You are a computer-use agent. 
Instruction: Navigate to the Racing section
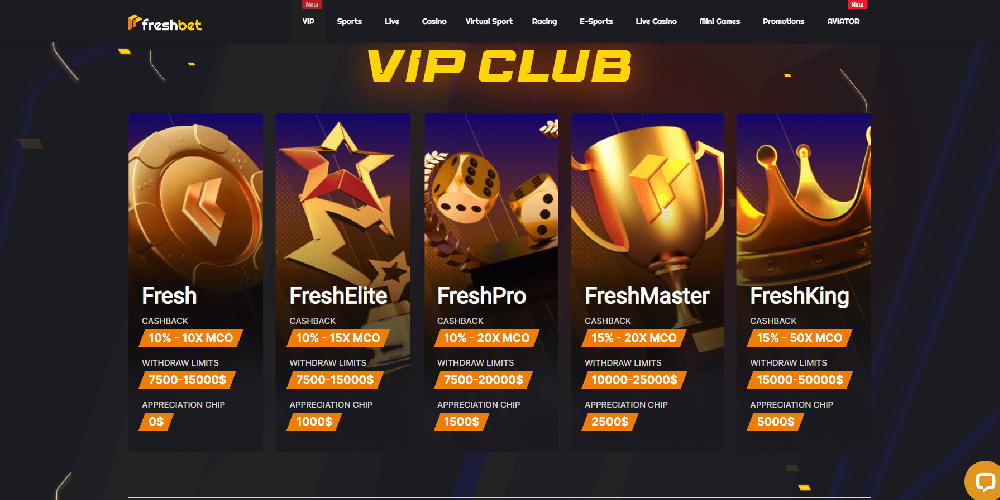pos(544,21)
